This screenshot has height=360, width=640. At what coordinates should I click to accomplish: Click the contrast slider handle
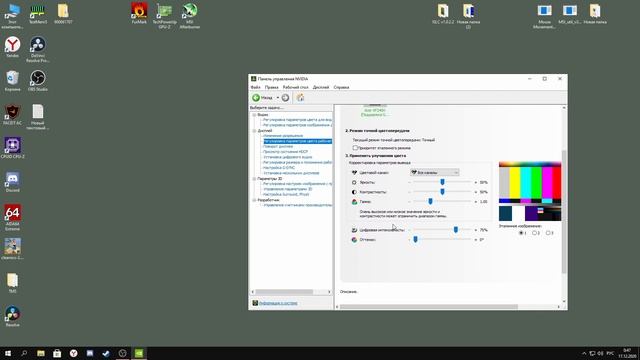442,192
